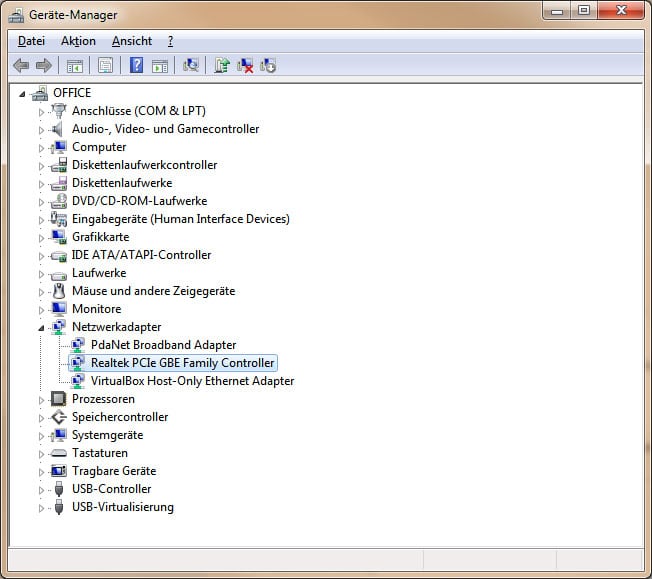Click the USB-Controller plug icon
Image resolution: width=652 pixels, height=579 pixels.
pyautogui.click(x=59, y=489)
